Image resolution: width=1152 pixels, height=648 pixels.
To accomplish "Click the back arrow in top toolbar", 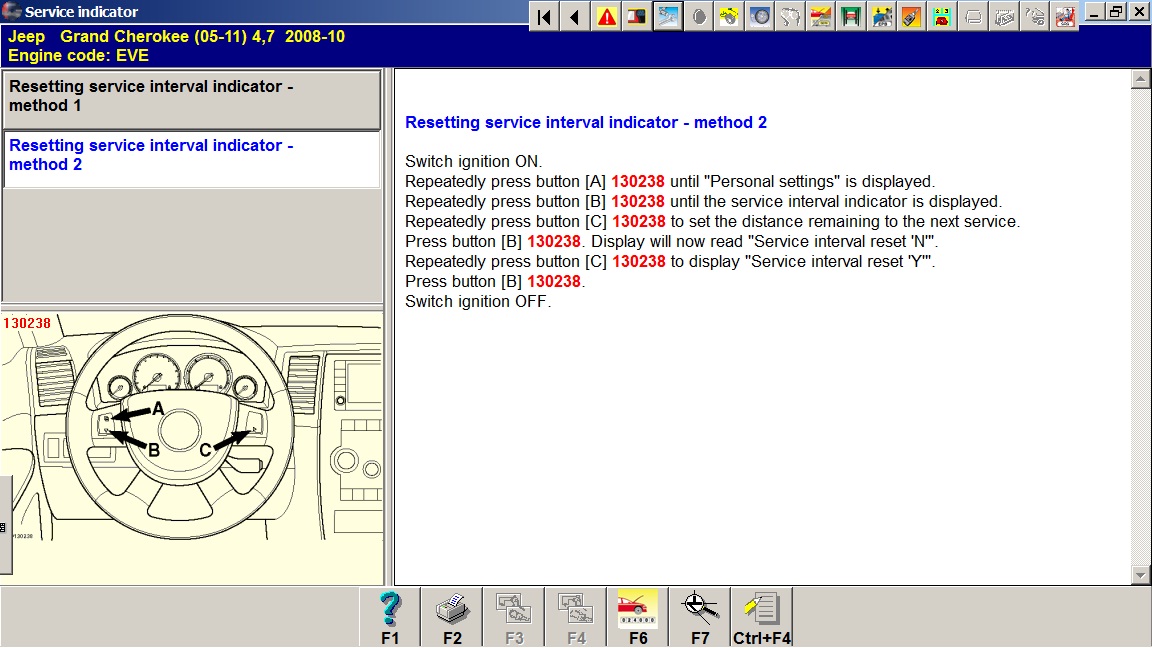I will point(575,17).
